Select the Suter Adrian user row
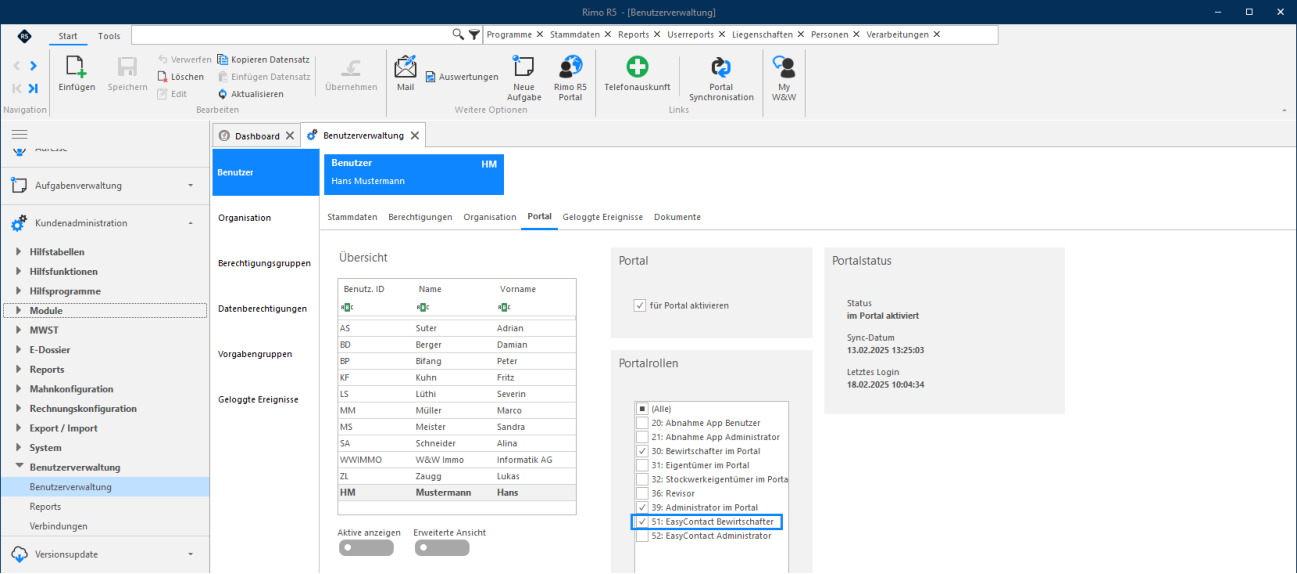This screenshot has height=574, width=1297. 457,328
